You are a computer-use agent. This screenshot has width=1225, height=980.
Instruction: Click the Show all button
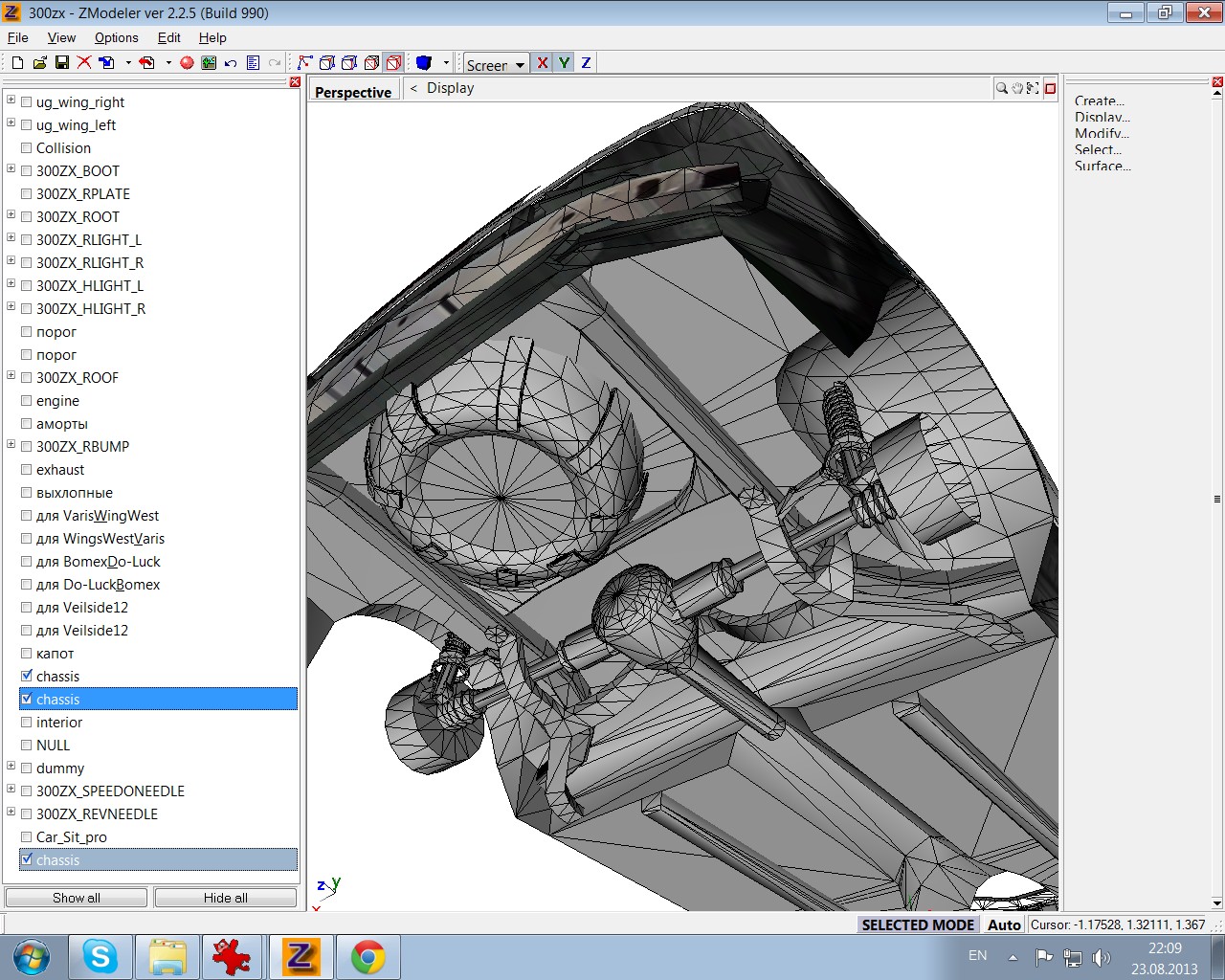click(x=77, y=898)
